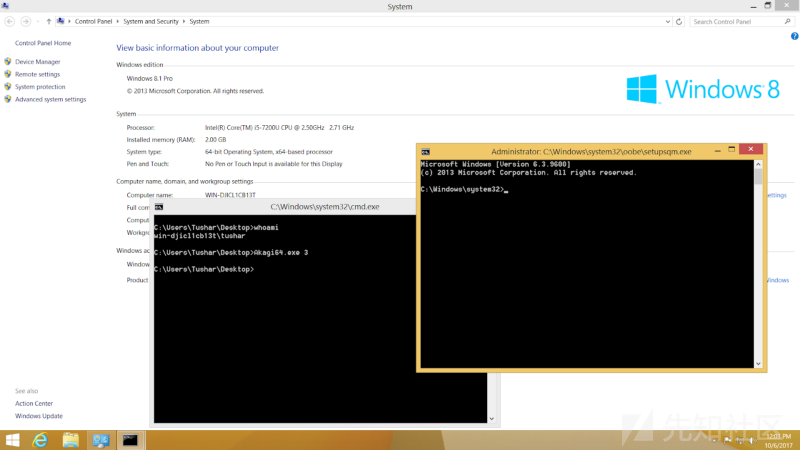Expand chevron after Control Panel breadcrumb

click(x=118, y=21)
